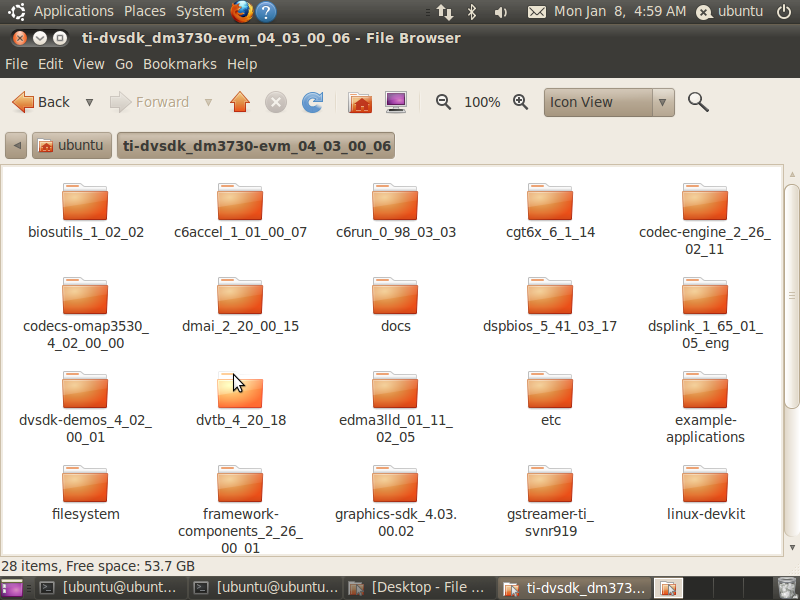Image resolution: width=800 pixels, height=600 pixels.
Task: Select the codecs-omap3530_4_02_00_00 folder
Action: coord(85,313)
